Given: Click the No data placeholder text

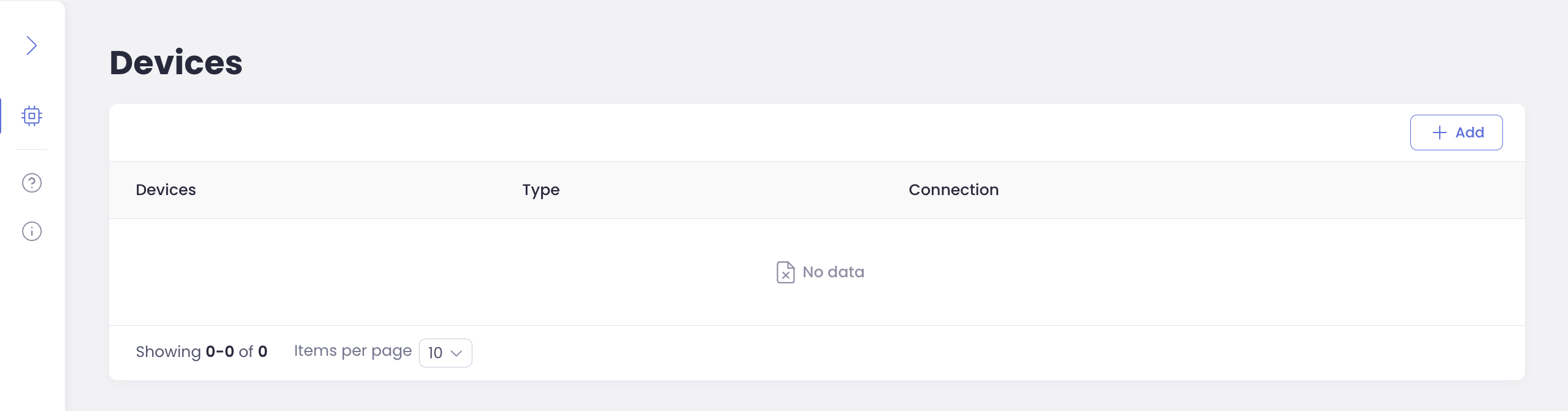Looking at the screenshot, I should (x=833, y=272).
